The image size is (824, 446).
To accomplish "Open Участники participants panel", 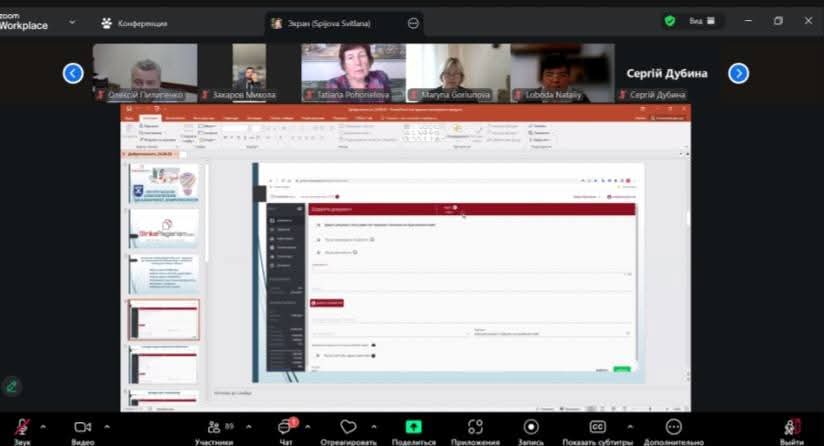I will pos(214,427).
